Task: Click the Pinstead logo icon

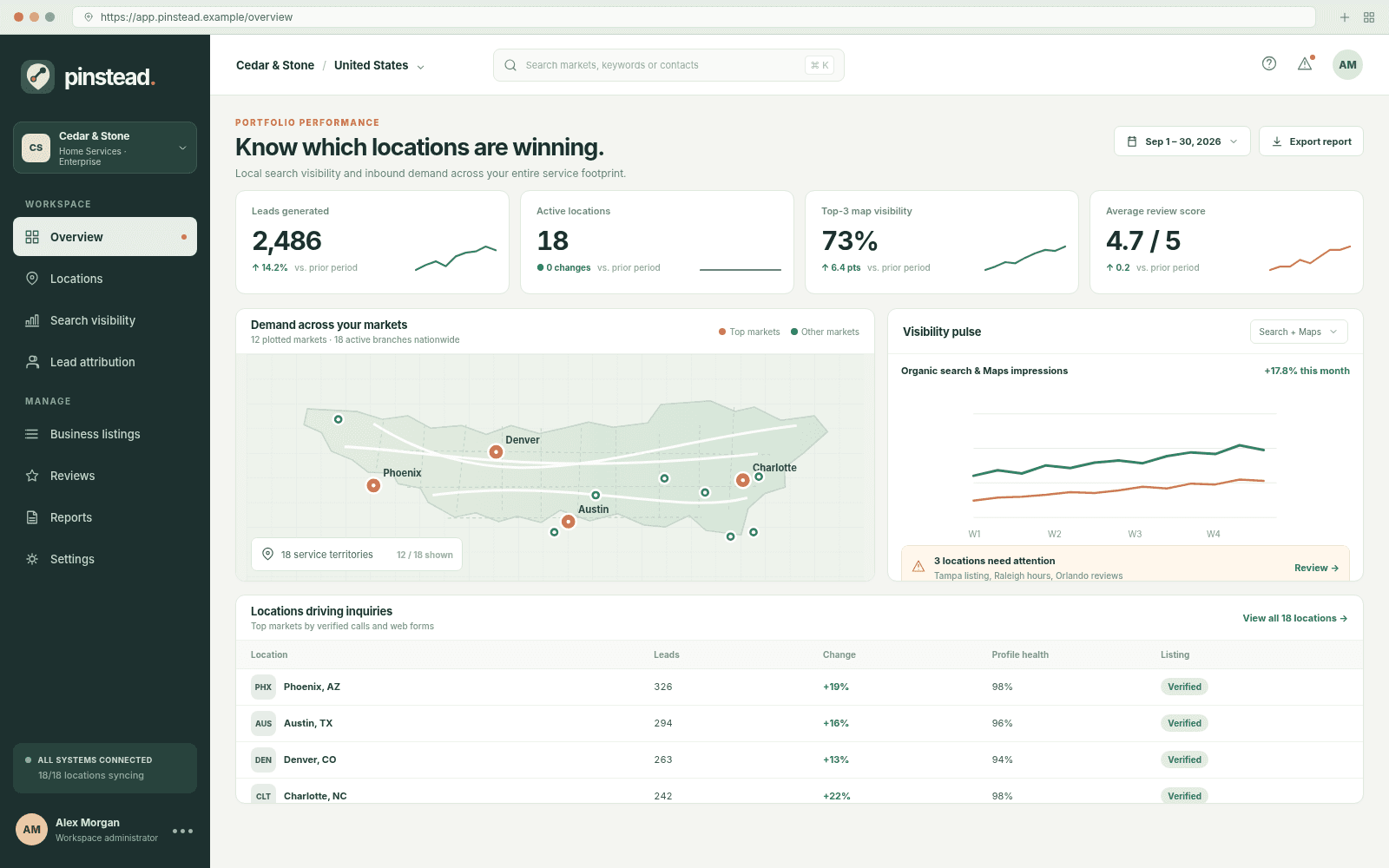Action: 37,77
